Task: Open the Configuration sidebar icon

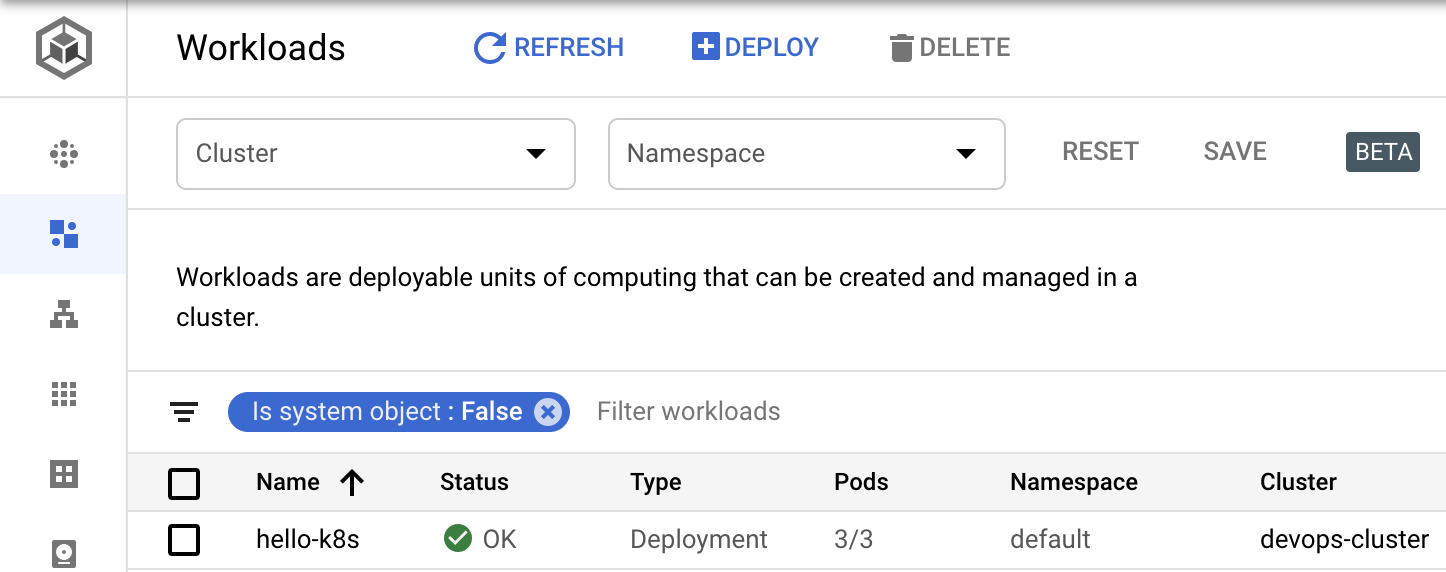Action: click(x=64, y=474)
